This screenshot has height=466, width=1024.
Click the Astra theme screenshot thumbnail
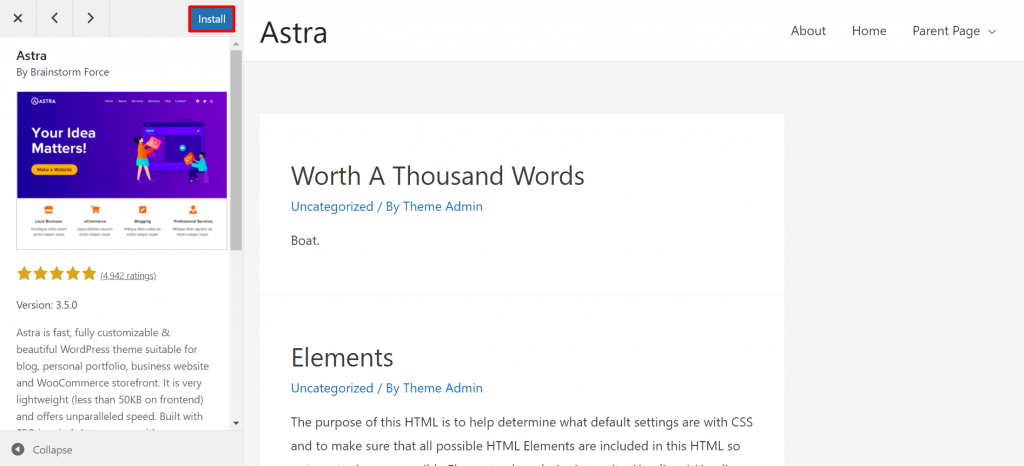[121, 170]
